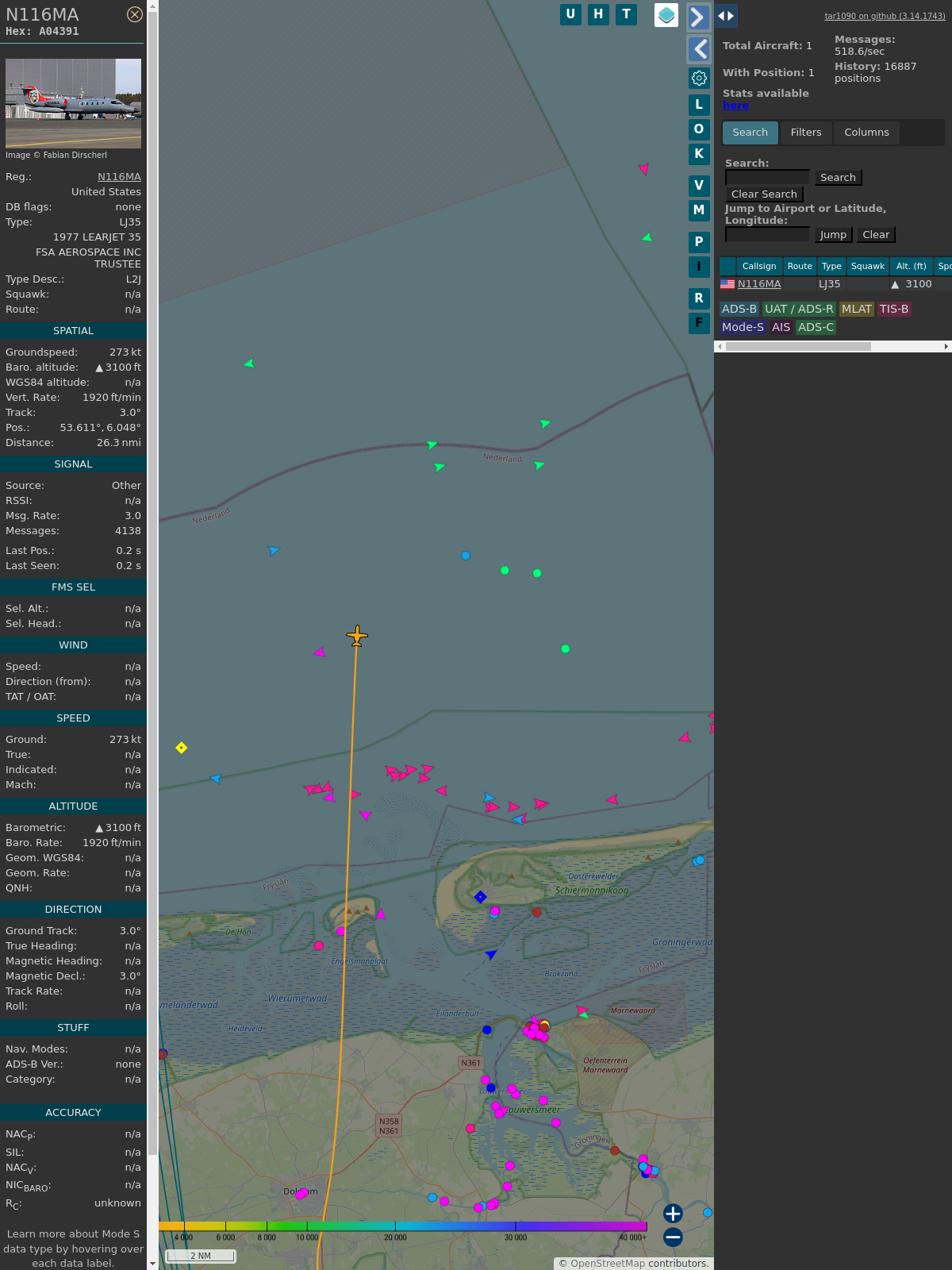Click the Clear Search button

pos(764,194)
